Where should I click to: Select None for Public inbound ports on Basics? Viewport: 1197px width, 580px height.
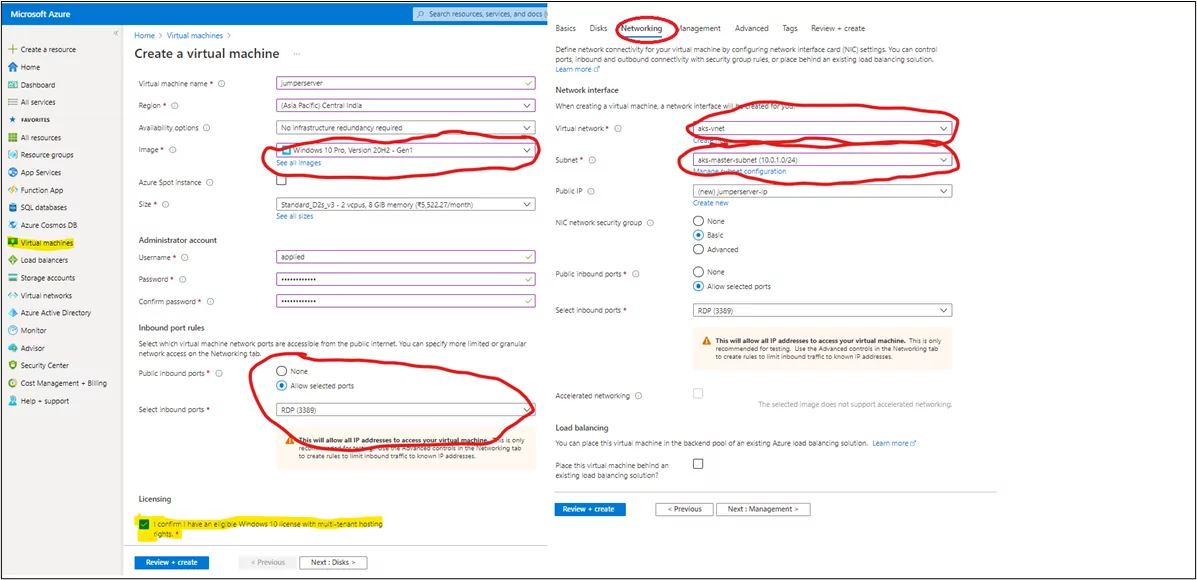tap(282, 371)
